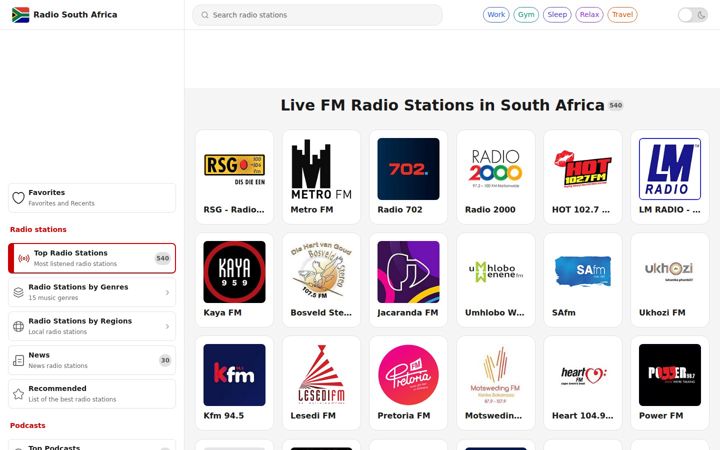Click the Radio stations section heading
Image resolution: width=720 pixels, height=450 pixels.
38,229
